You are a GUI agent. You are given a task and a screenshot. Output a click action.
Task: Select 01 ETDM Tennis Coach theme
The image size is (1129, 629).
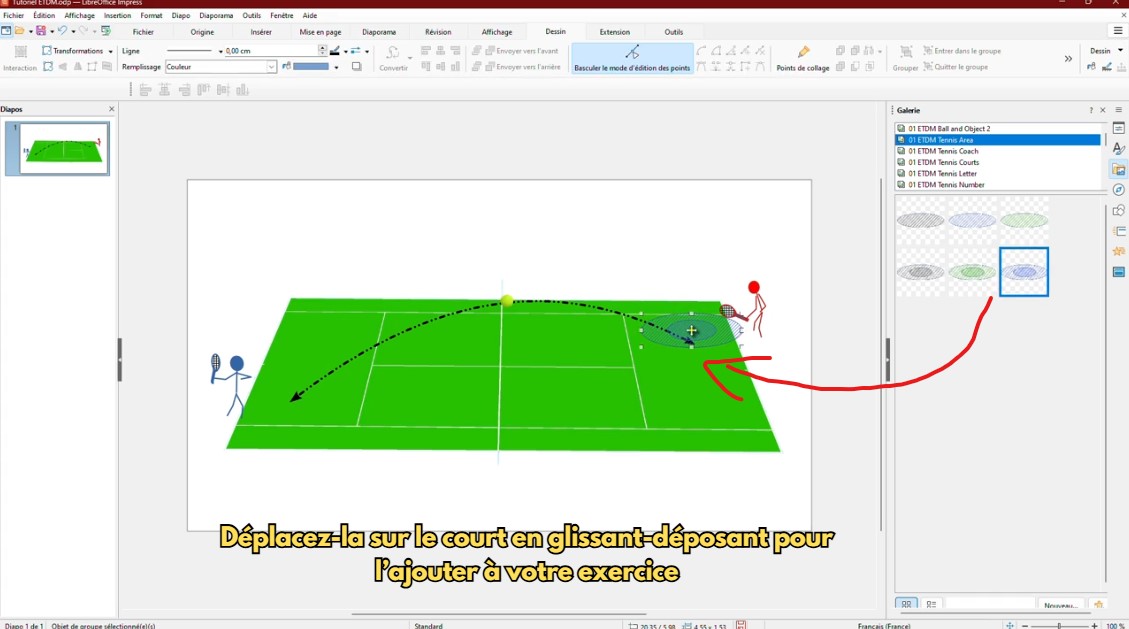point(943,151)
